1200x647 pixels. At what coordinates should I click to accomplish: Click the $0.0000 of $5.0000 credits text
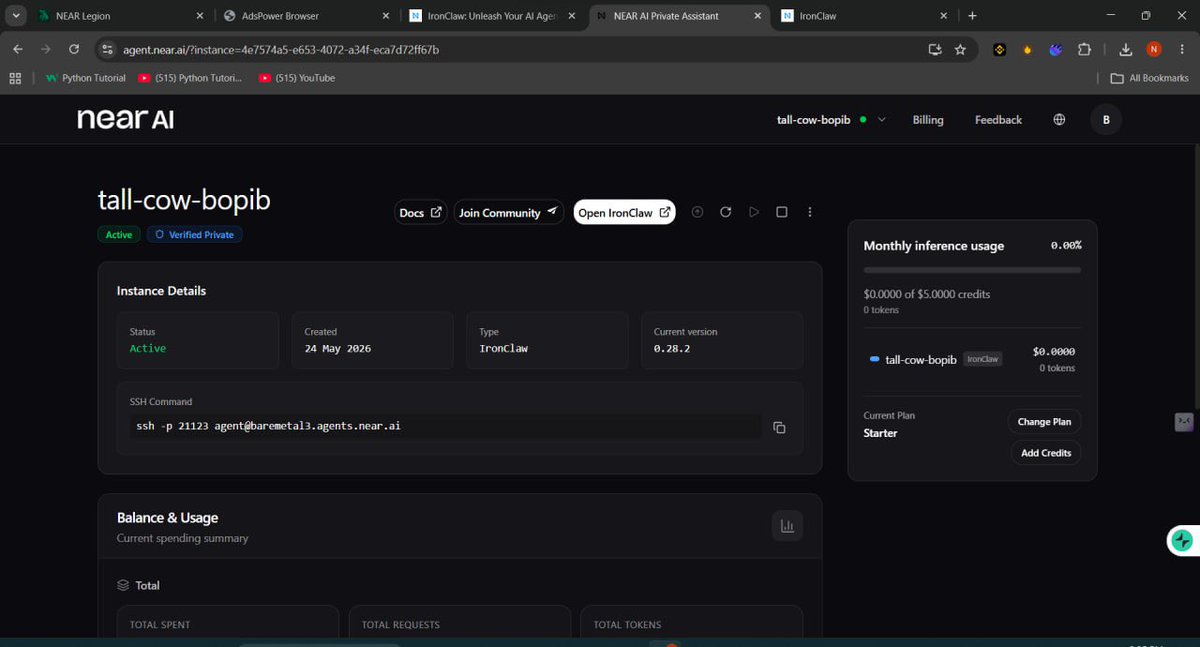coord(927,294)
